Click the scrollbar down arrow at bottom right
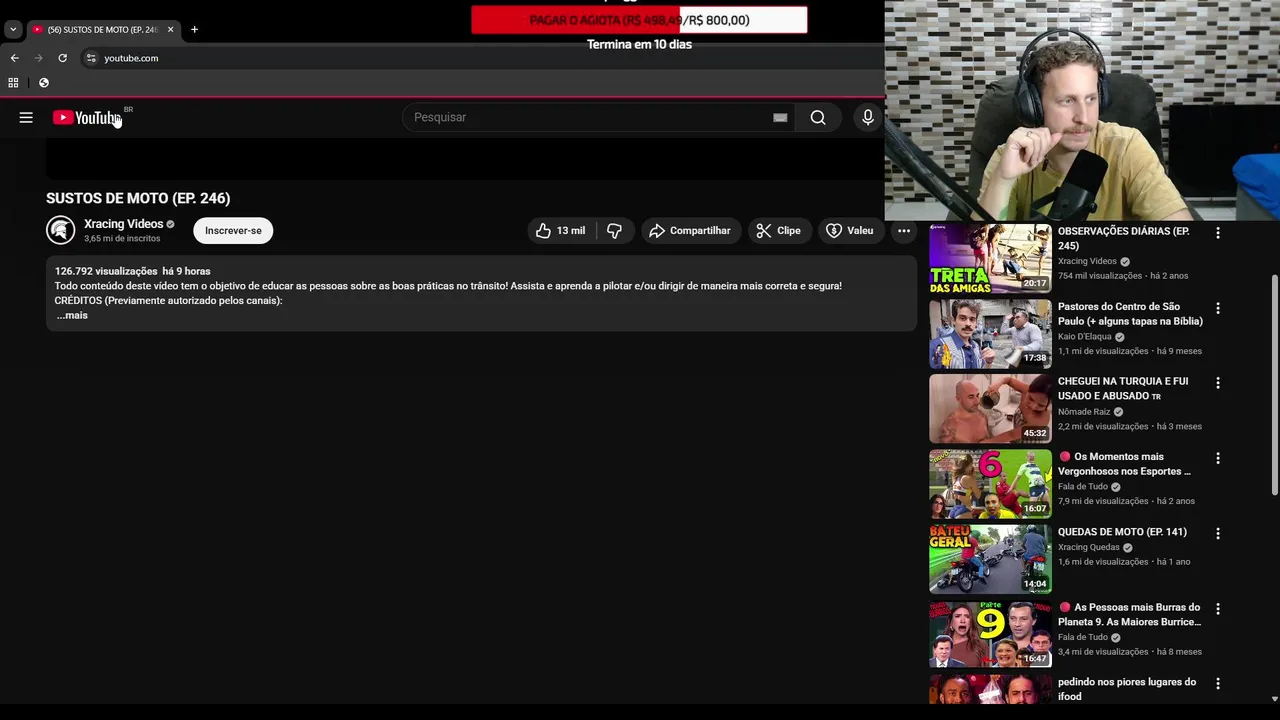1280x720 pixels. (x=1274, y=699)
